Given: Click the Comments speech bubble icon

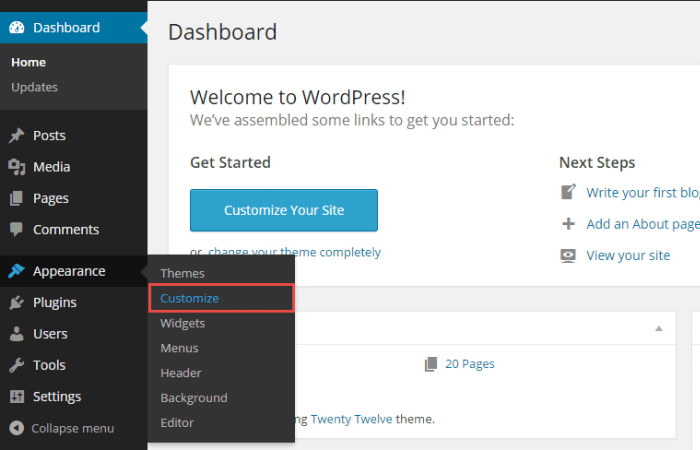Looking at the screenshot, I should [x=17, y=230].
